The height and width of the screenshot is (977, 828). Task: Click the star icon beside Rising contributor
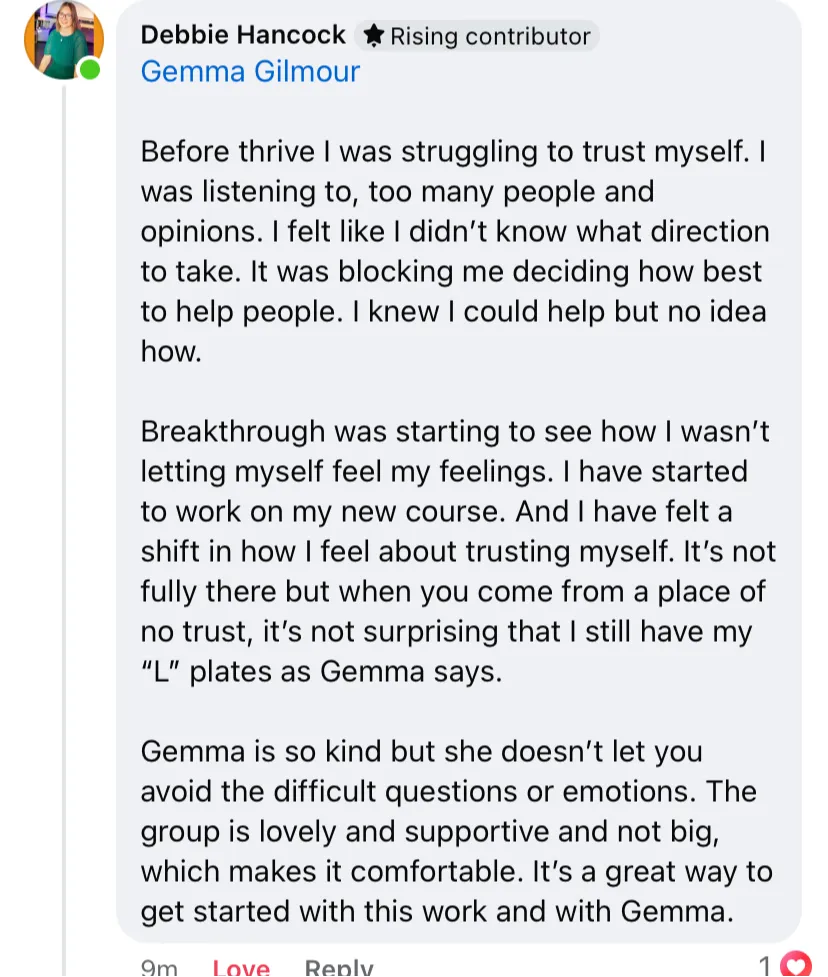pos(374,37)
